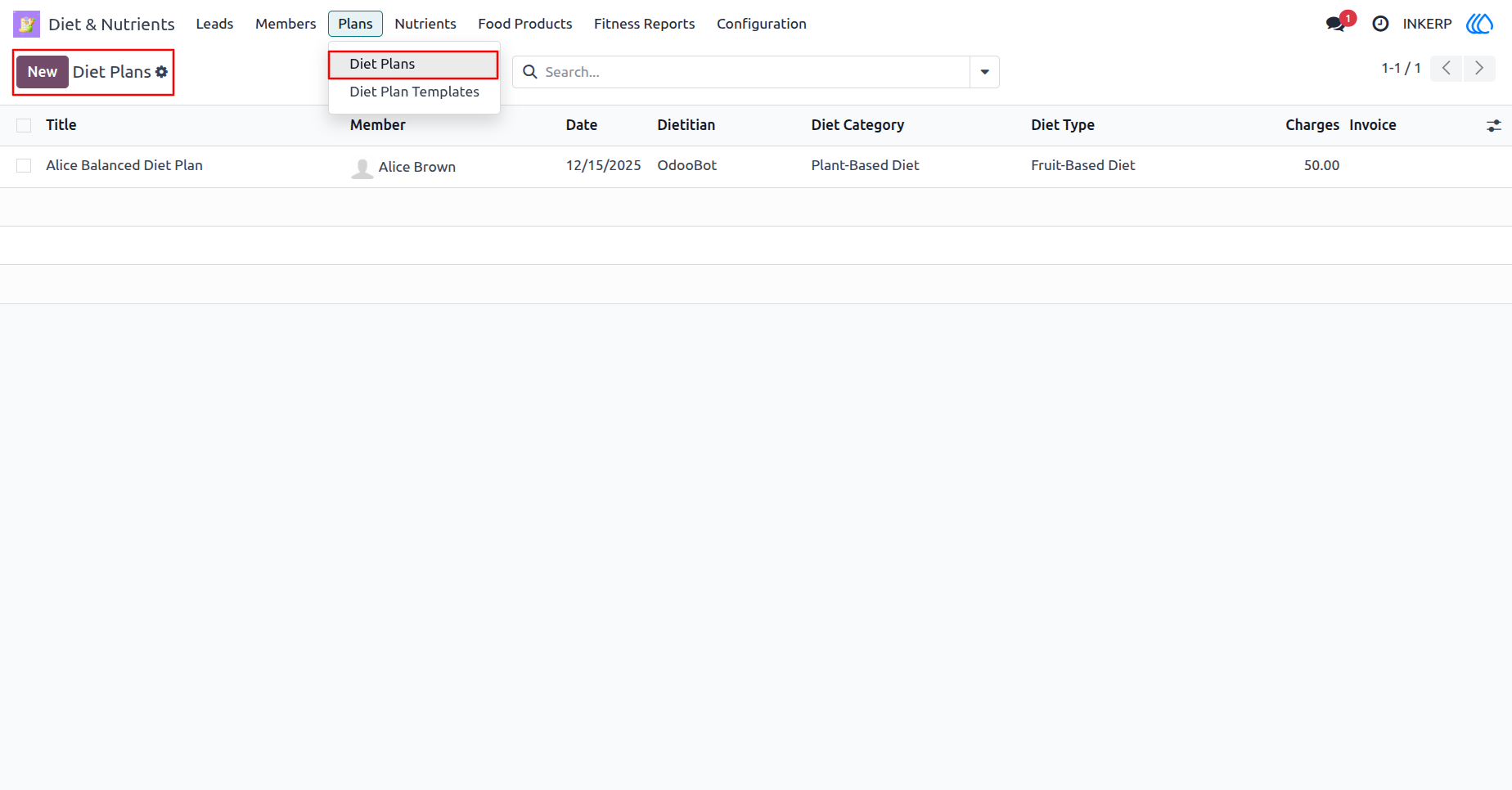The height and width of the screenshot is (790, 1512).
Task: Open the conversations chat icon
Action: [x=1335, y=24]
